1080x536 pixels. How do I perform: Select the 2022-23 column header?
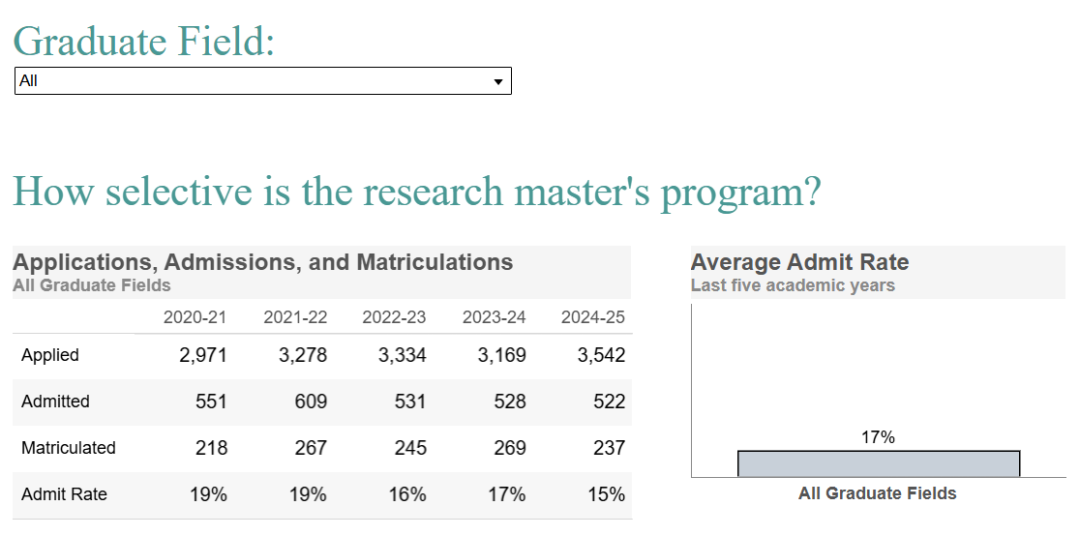(x=394, y=317)
